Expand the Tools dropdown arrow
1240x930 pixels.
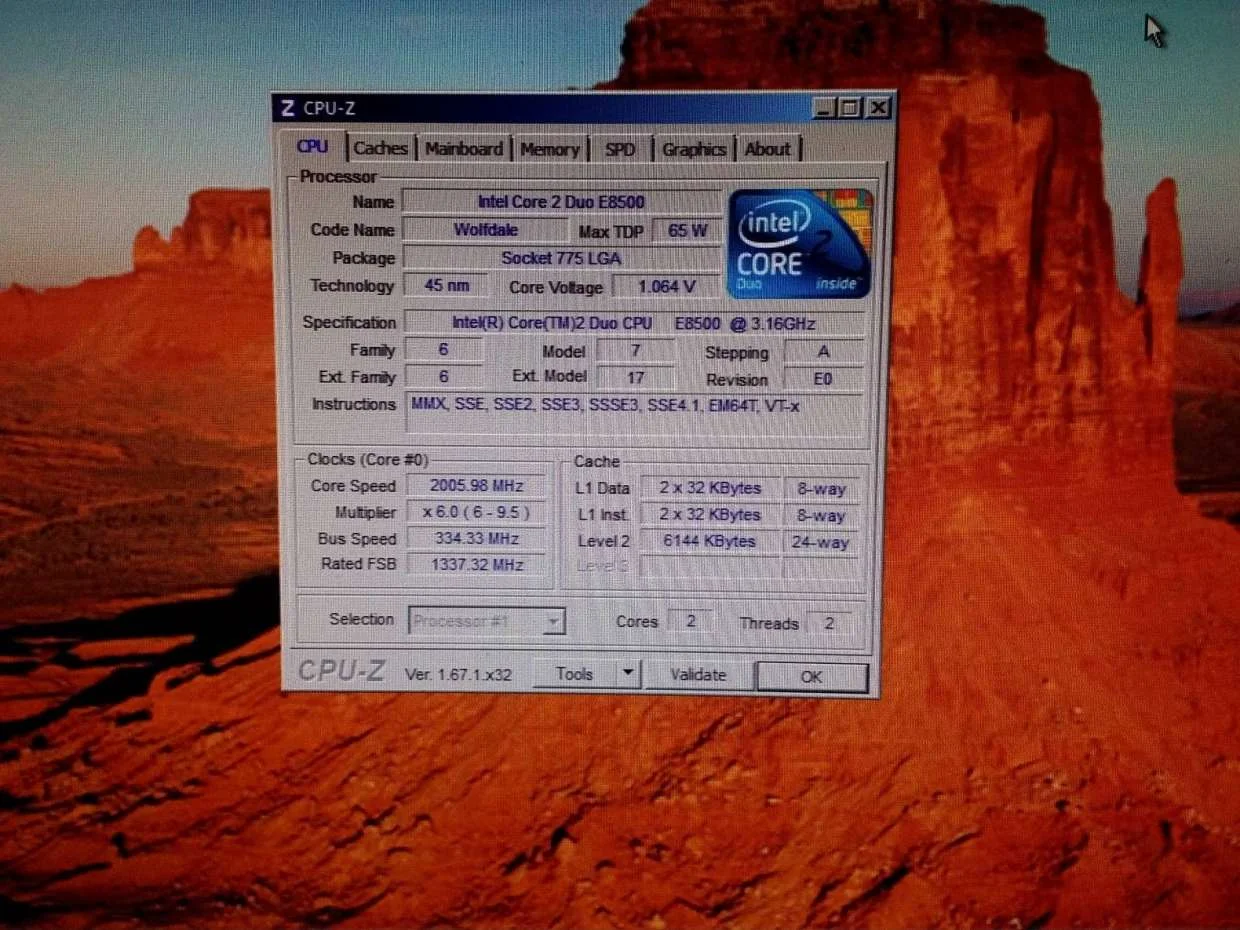pyautogui.click(x=628, y=674)
